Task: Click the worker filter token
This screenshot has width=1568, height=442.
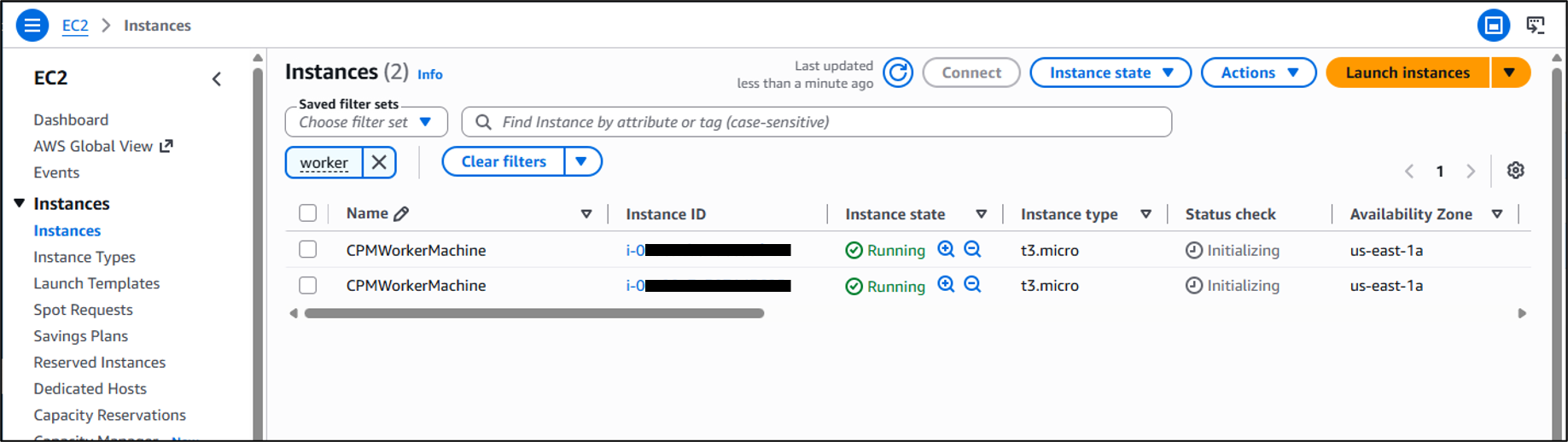Action: (x=324, y=162)
